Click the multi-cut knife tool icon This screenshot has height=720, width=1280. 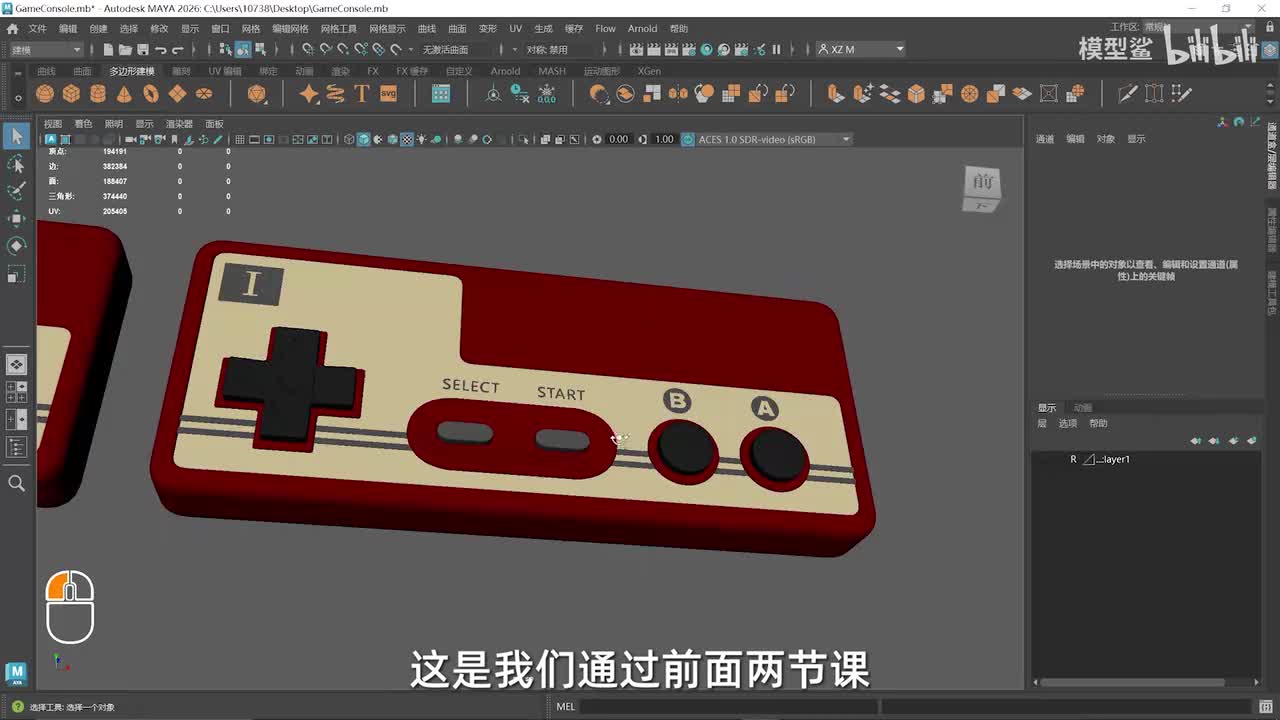click(x=1128, y=94)
